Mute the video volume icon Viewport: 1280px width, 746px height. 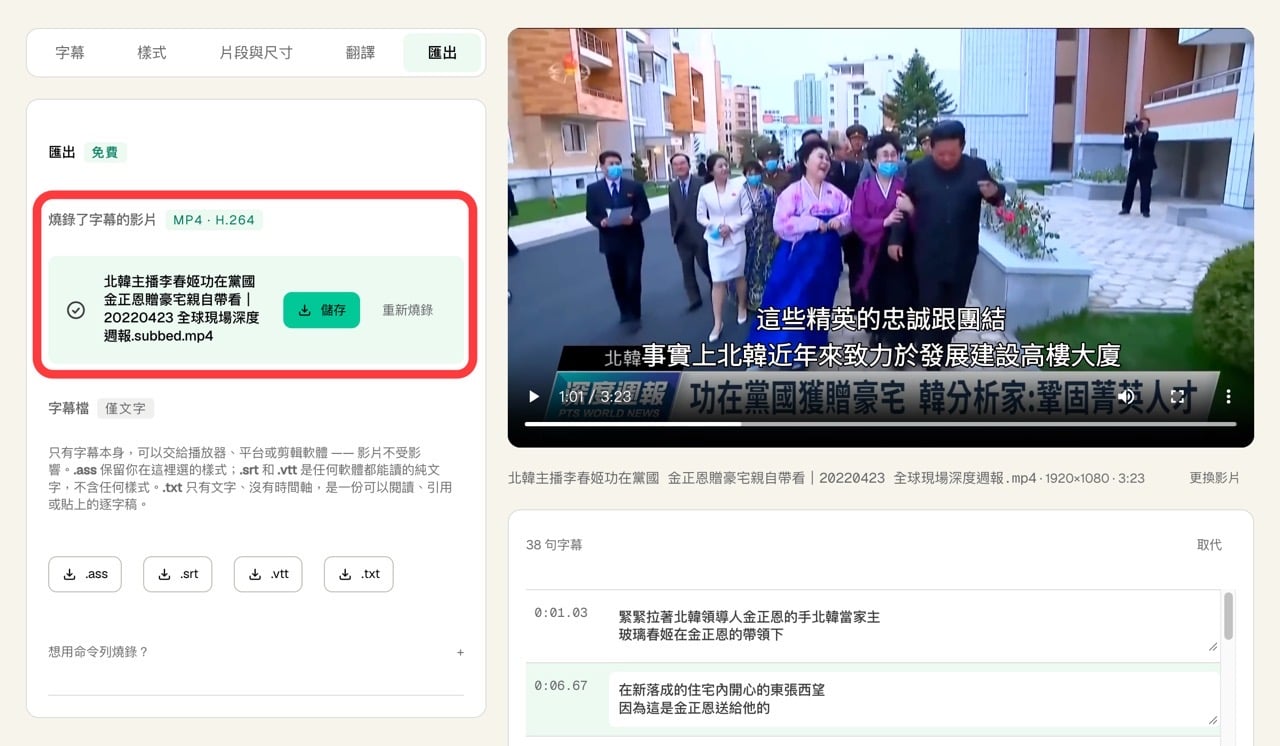click(1126, 397)
